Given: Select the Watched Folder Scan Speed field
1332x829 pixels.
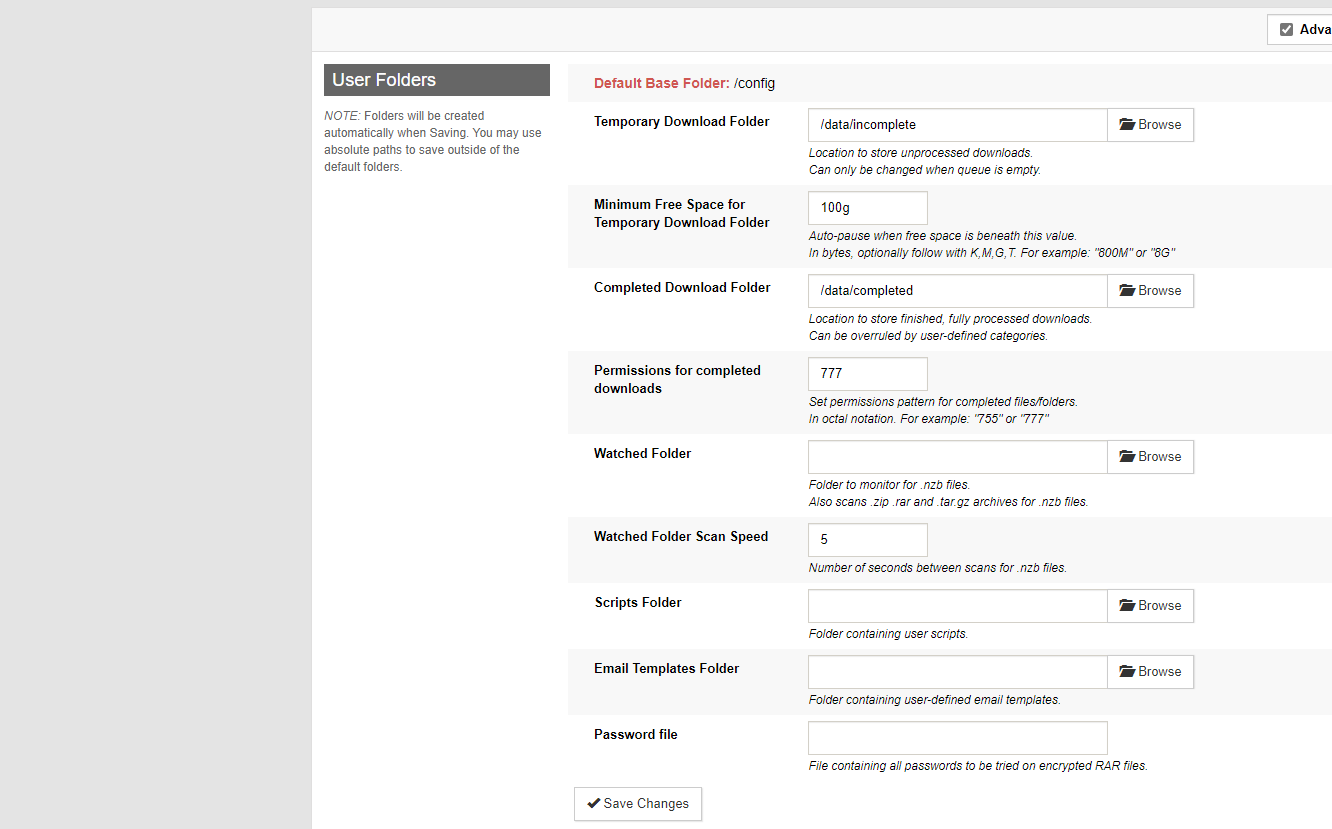Looking at the screenshot, I should click(x=867, y=540).
